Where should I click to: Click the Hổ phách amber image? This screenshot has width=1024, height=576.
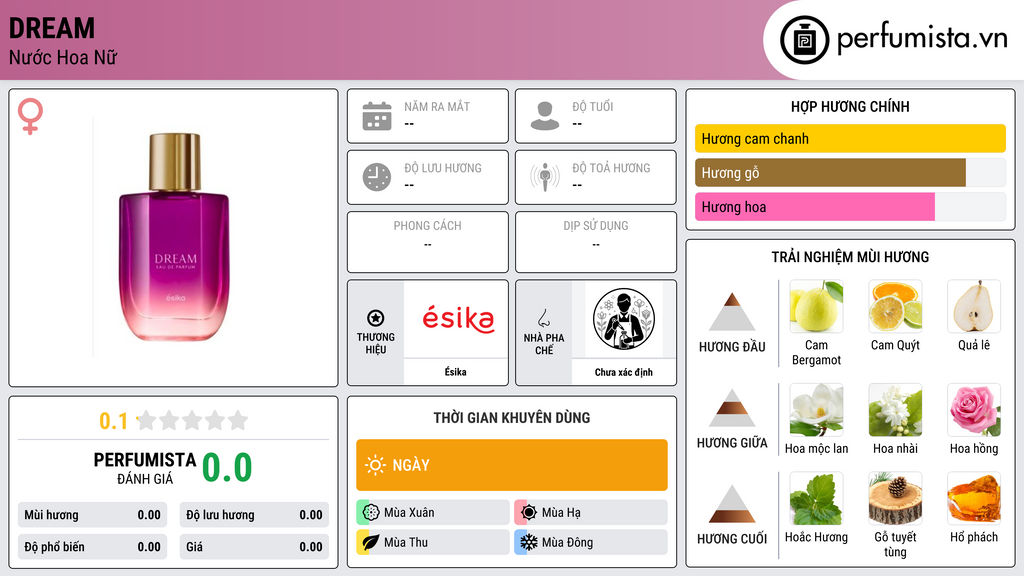(x=974, y=498)
